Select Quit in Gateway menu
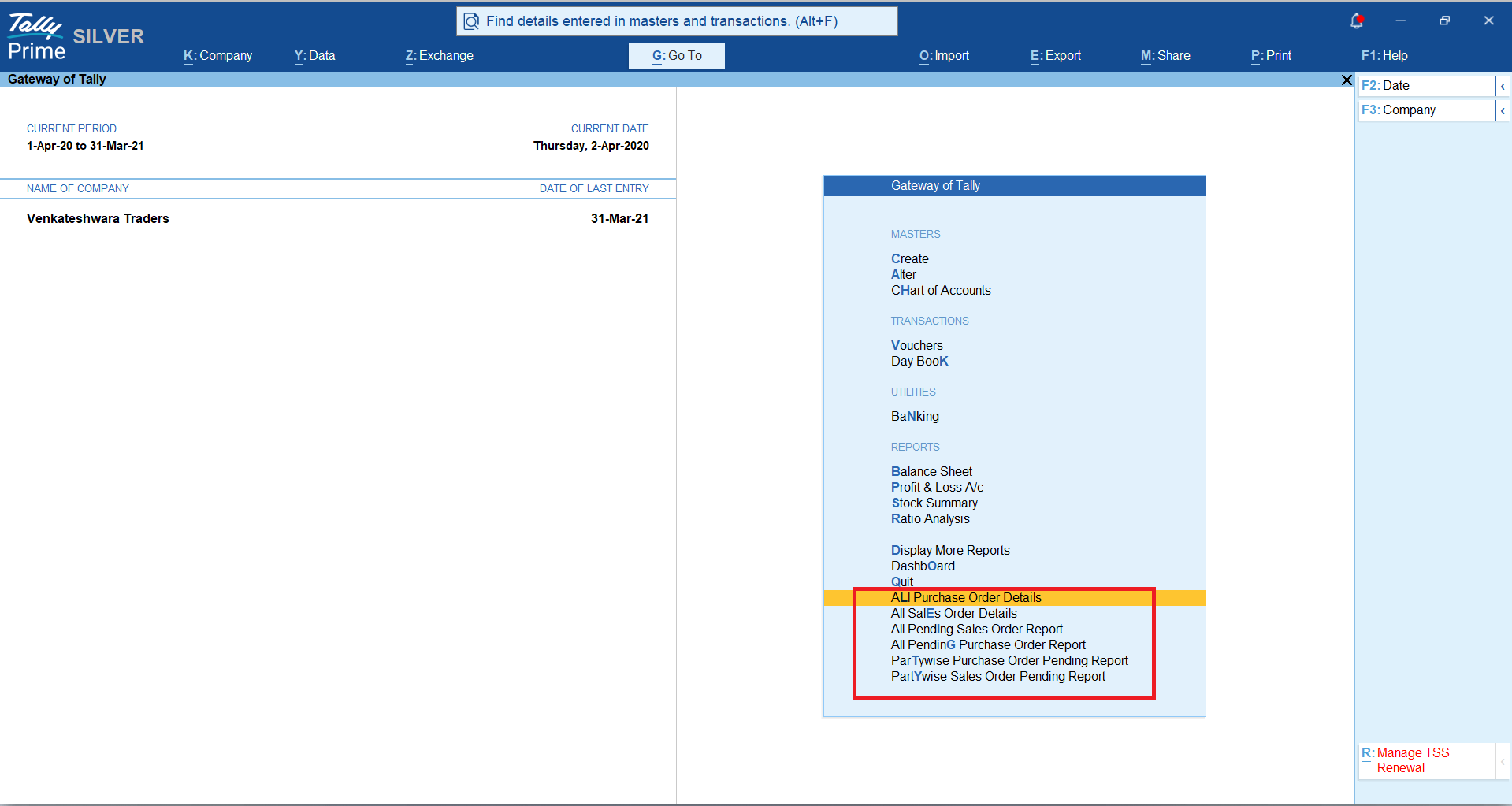Viewport: 1512px width, 806px height. pos(902,582)
